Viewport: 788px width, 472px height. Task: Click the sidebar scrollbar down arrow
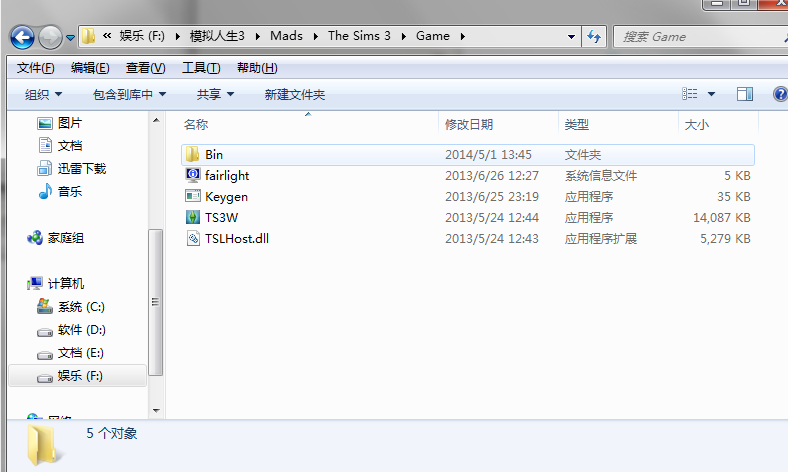[156, 411]
